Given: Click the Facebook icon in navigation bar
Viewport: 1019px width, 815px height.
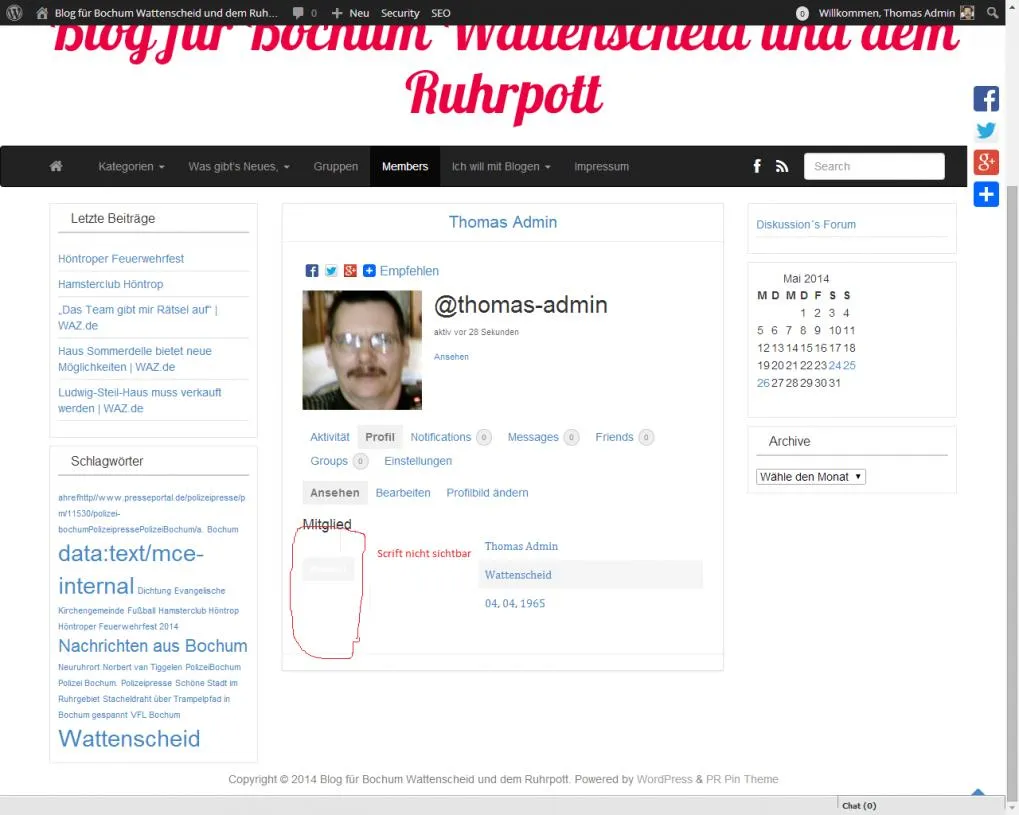Looking at the screenshot, I should [757, 166].
